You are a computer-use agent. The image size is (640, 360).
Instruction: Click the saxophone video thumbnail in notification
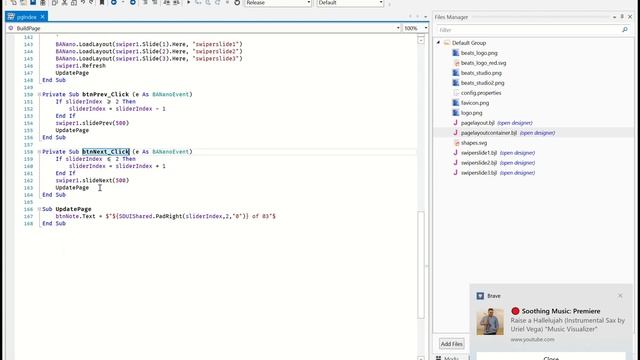490,322
